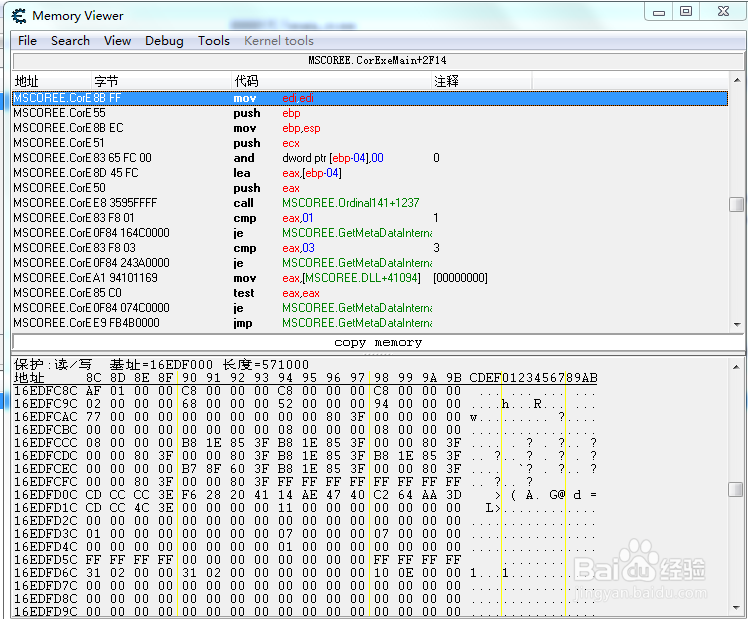The image size is (748, 619).
Task: Click hex address 16EDFCAC
Action: (45, 417)
